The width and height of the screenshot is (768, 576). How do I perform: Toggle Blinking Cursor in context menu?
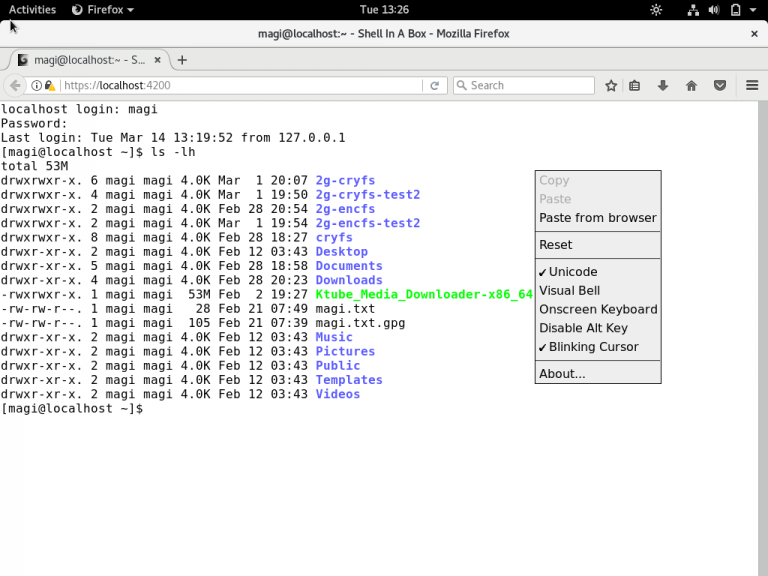click(x=592, y=347)
